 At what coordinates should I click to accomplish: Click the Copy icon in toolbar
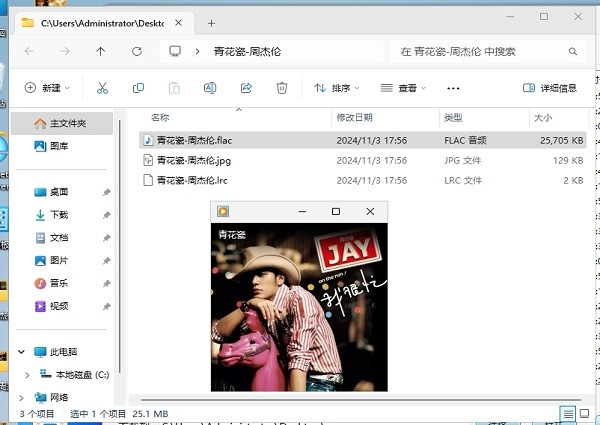138,88
